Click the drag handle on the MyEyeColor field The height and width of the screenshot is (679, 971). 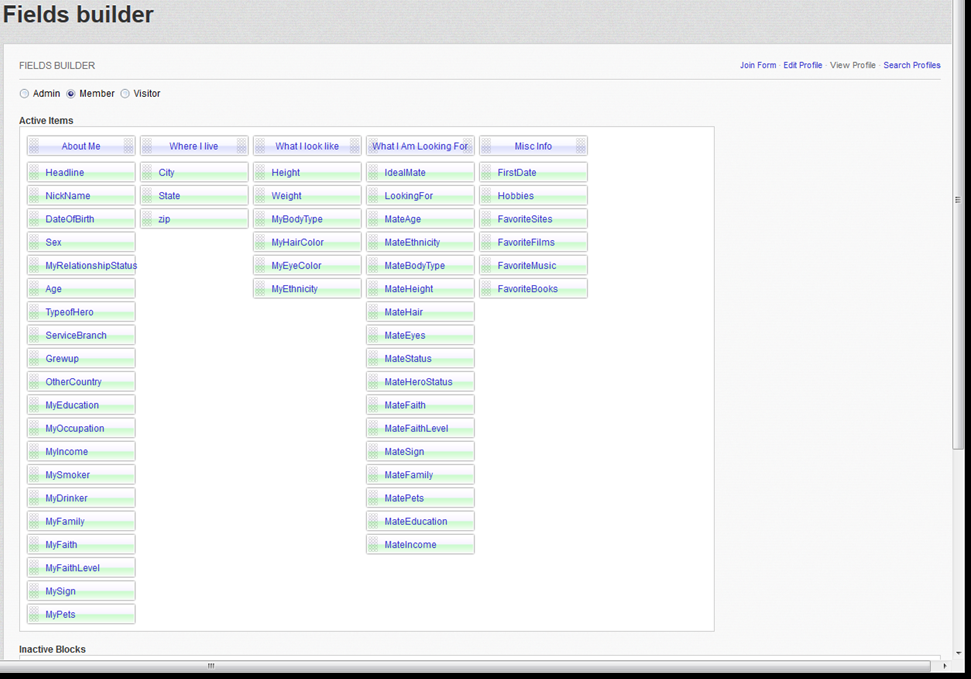(261, 266)
